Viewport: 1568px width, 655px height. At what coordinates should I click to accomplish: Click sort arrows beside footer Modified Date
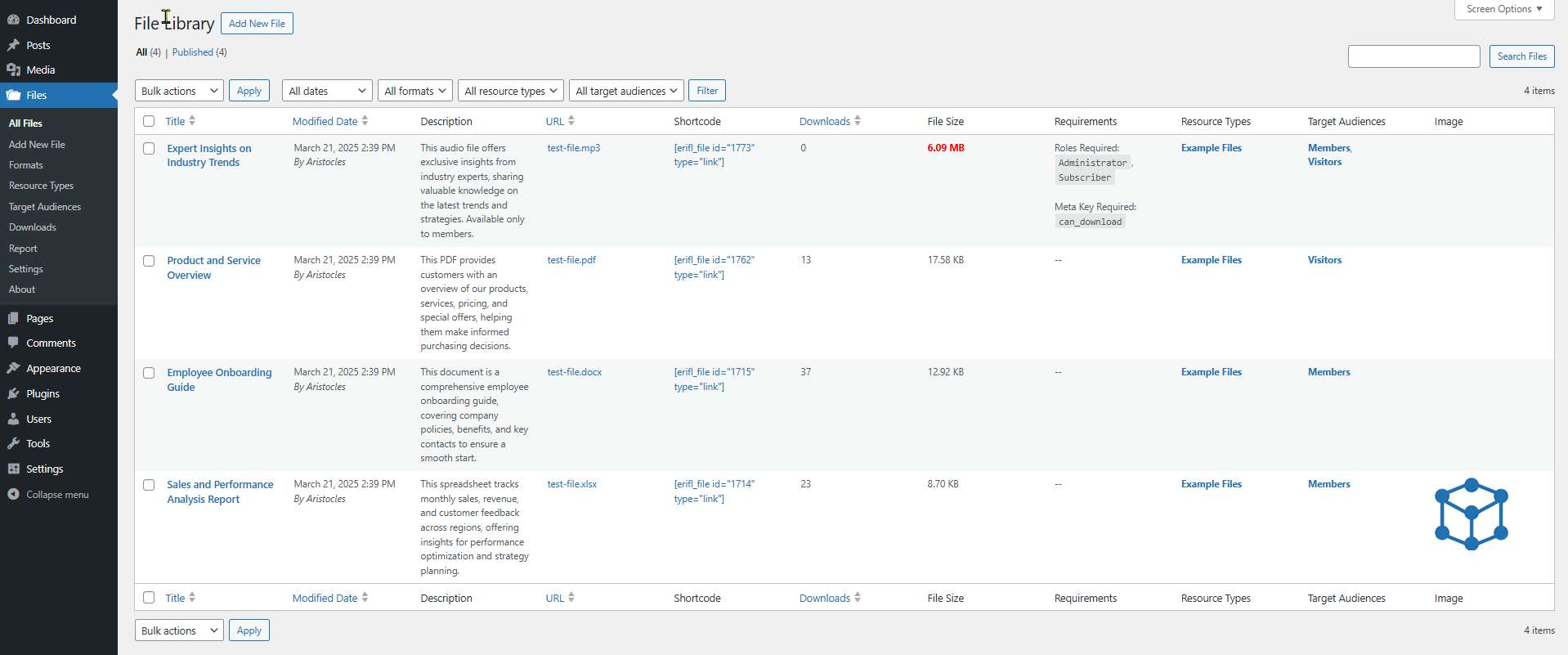tap(365, 598)
